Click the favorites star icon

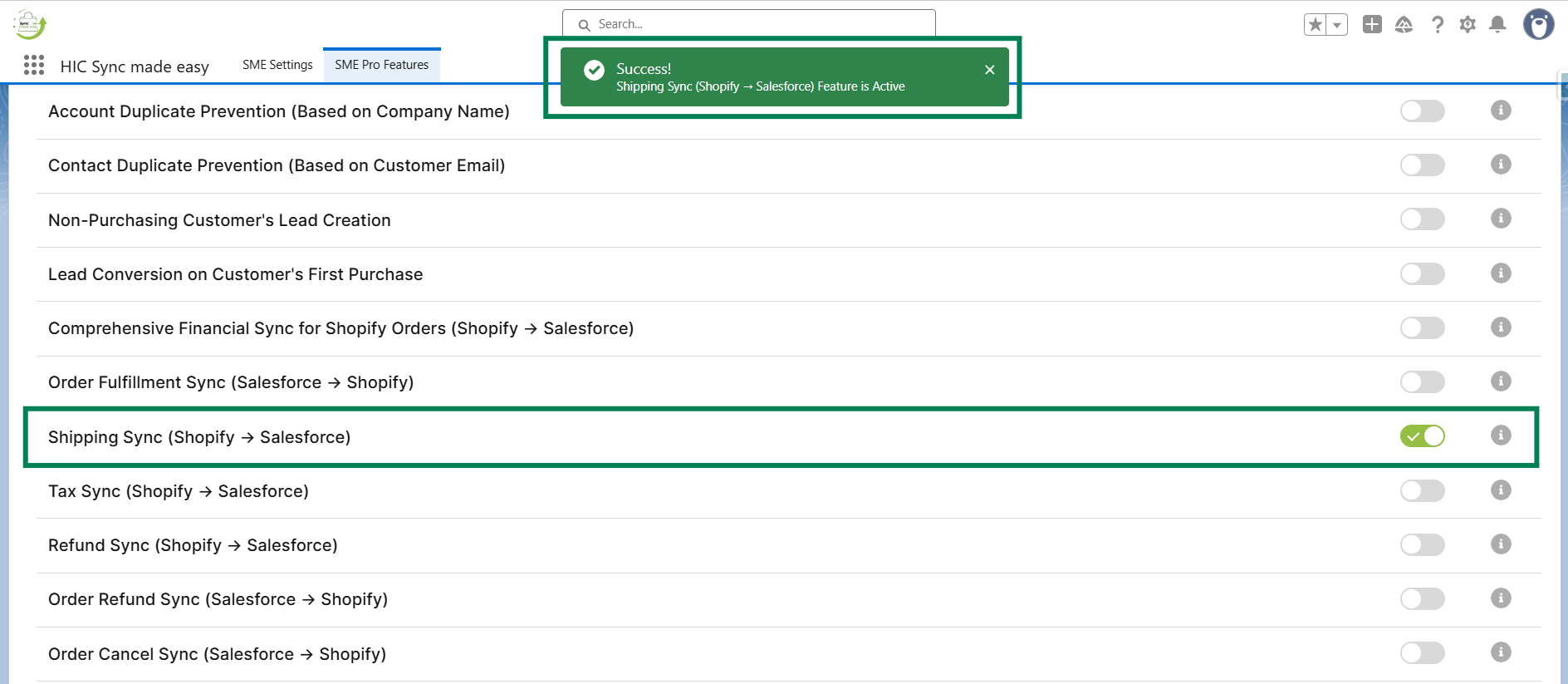pyautogui.click(x=1316, y=25)
